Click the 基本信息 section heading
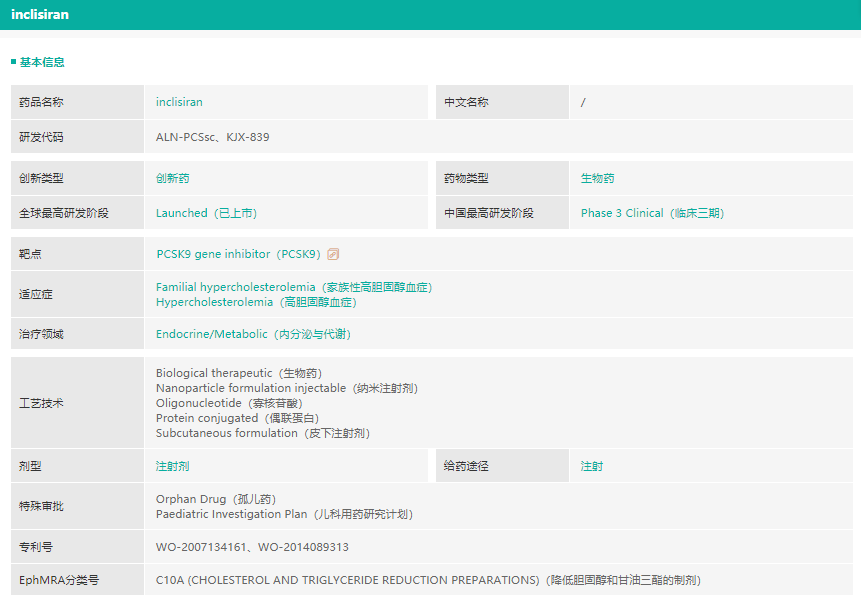 [42, 62]
